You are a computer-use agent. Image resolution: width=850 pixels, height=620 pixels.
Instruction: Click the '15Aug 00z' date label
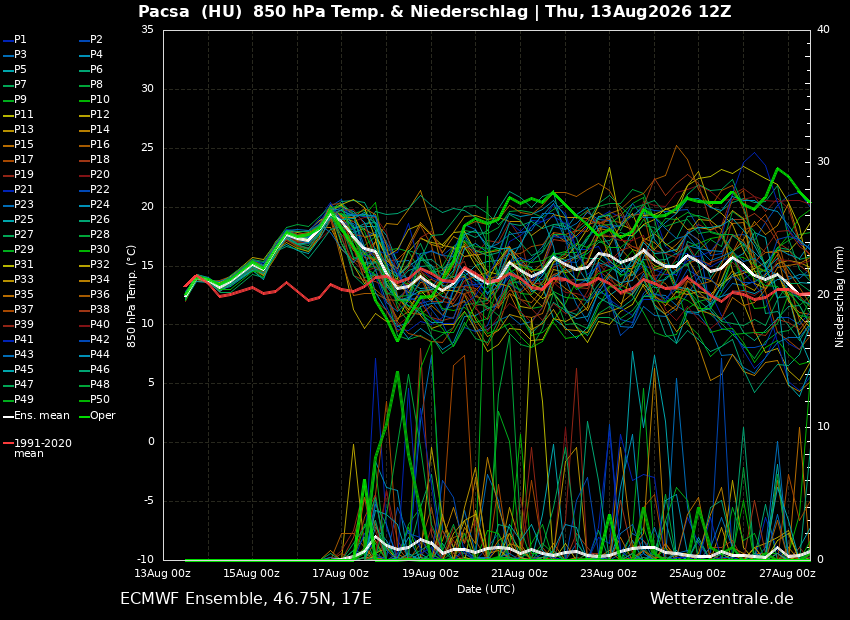[x=252, y=573]
